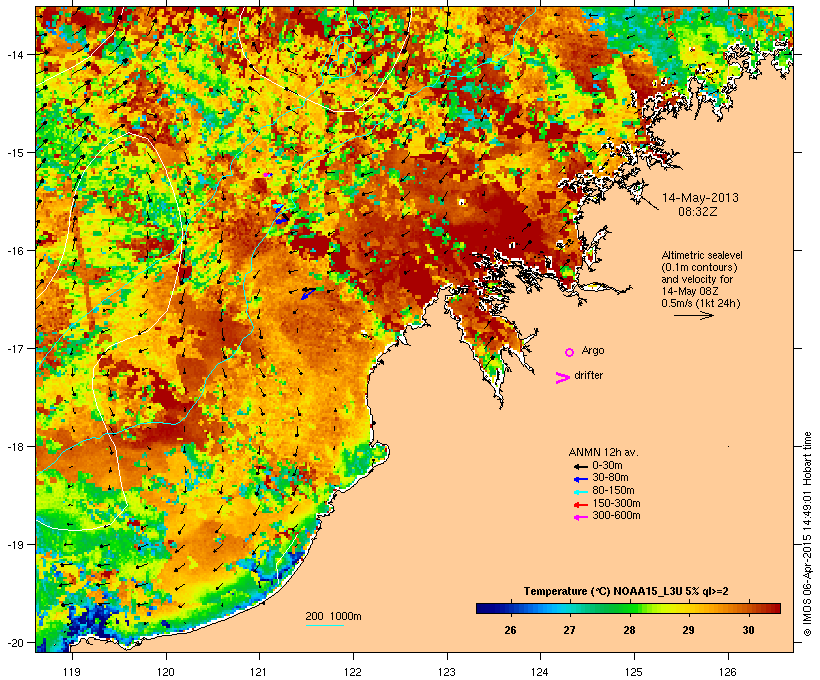
Task: Click the 0-30m depth label
Action: [x=607, y=465]
